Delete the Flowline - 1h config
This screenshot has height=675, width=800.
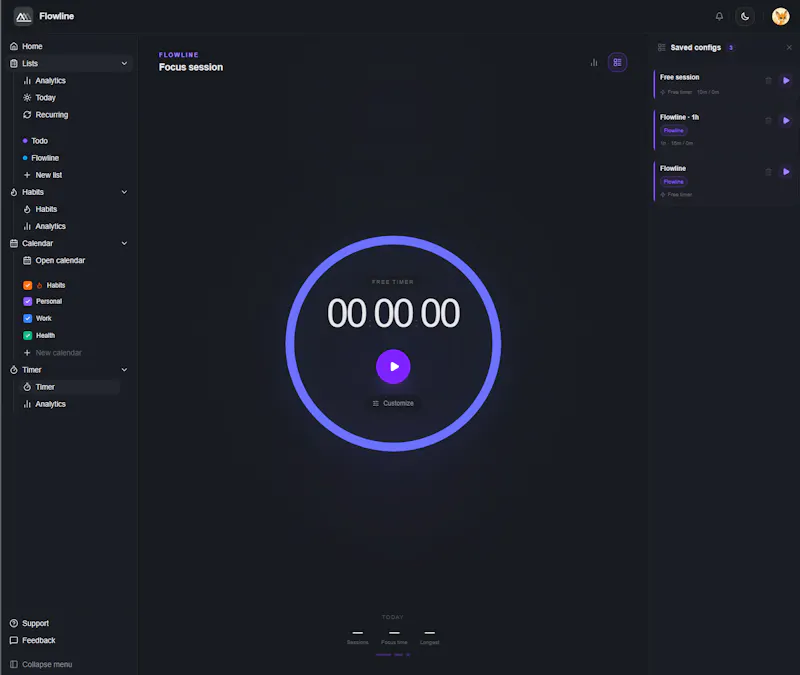pos(768,121)
